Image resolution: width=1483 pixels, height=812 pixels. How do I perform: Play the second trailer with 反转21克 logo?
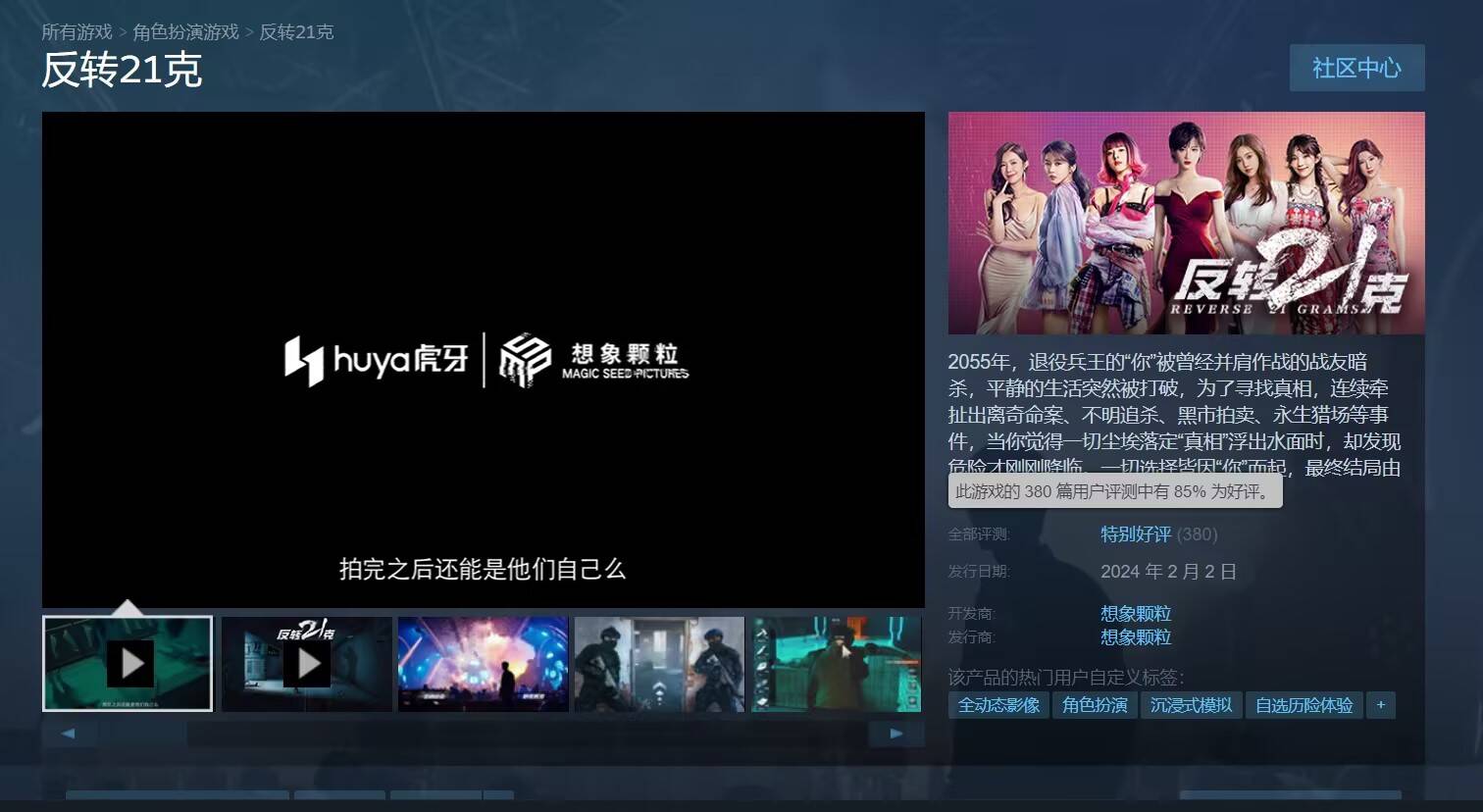tap(306, 664)
